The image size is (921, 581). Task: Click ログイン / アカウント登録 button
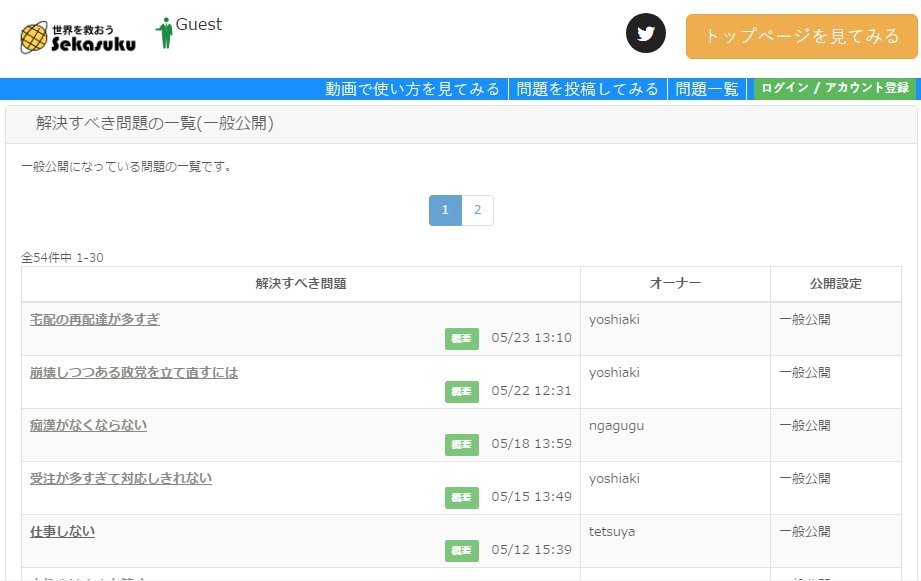click(x=834, y=89)
